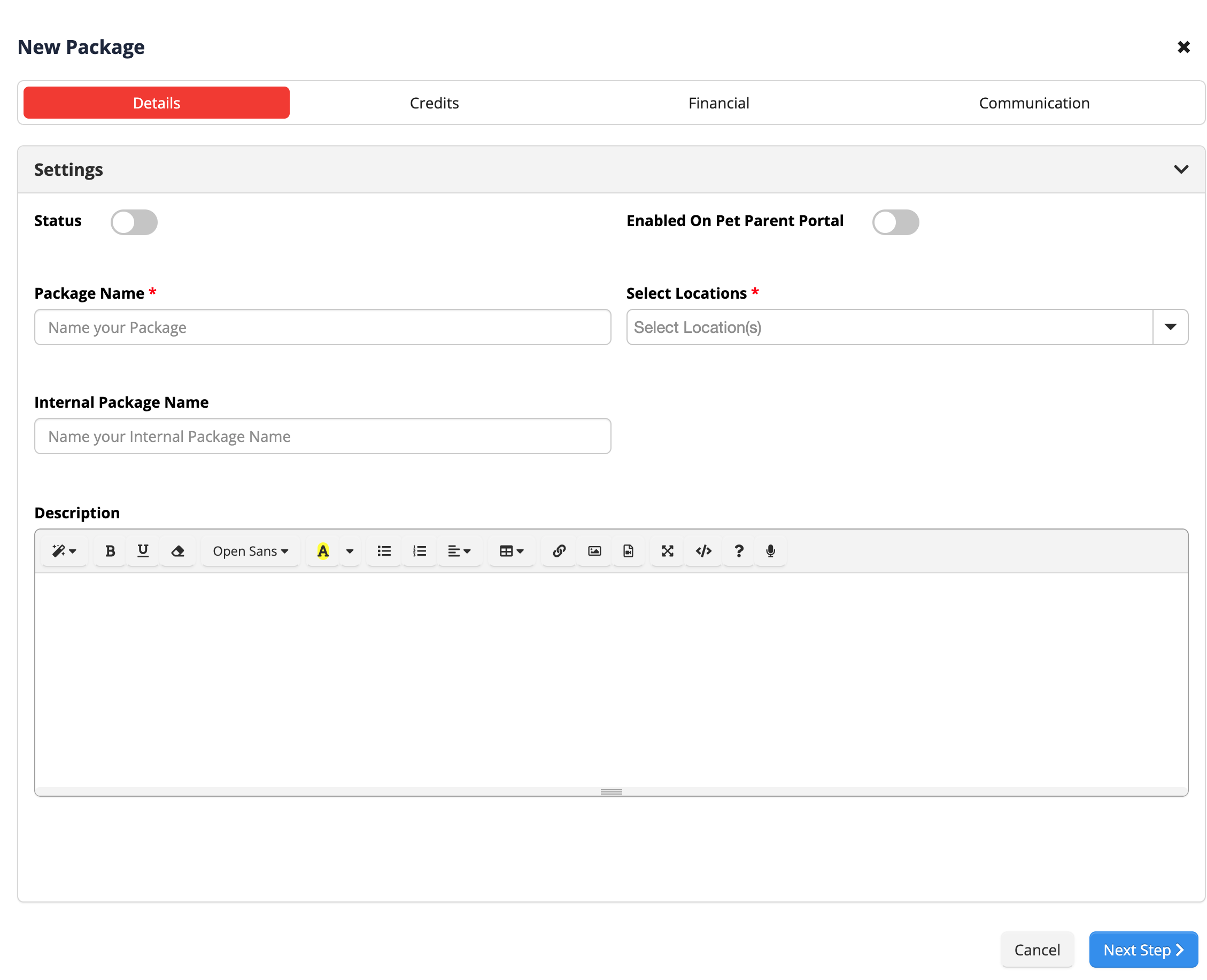The width and height of the screenshot is (1207, 980).
Task: Open the paragraph alignment menu
Action: pos(459,551)
